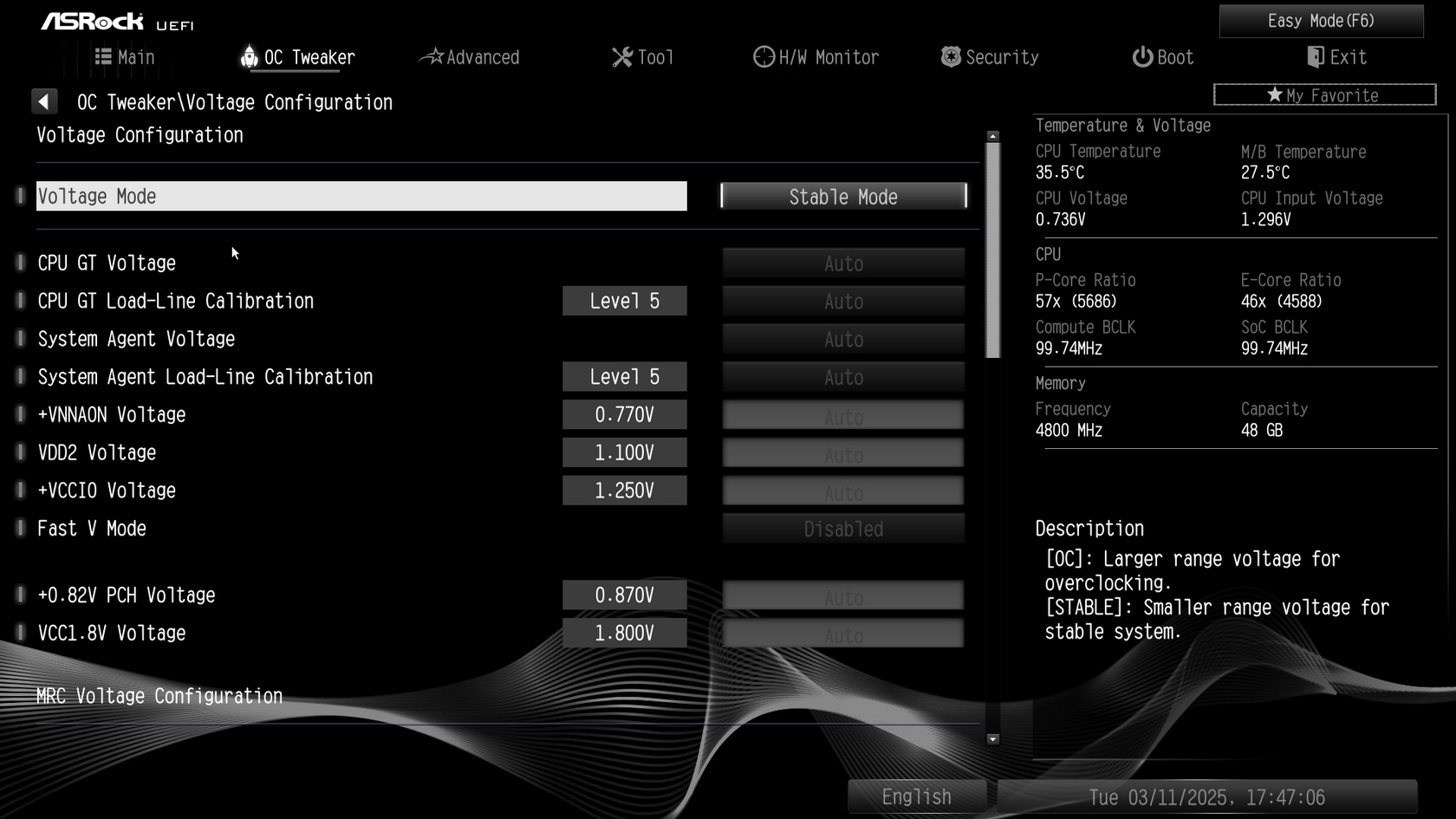This screenshot has height=819, width=1456.
Task: Click the H/W Monitor gauge icon
Action: pyautogui.click(x=764, y=56)
